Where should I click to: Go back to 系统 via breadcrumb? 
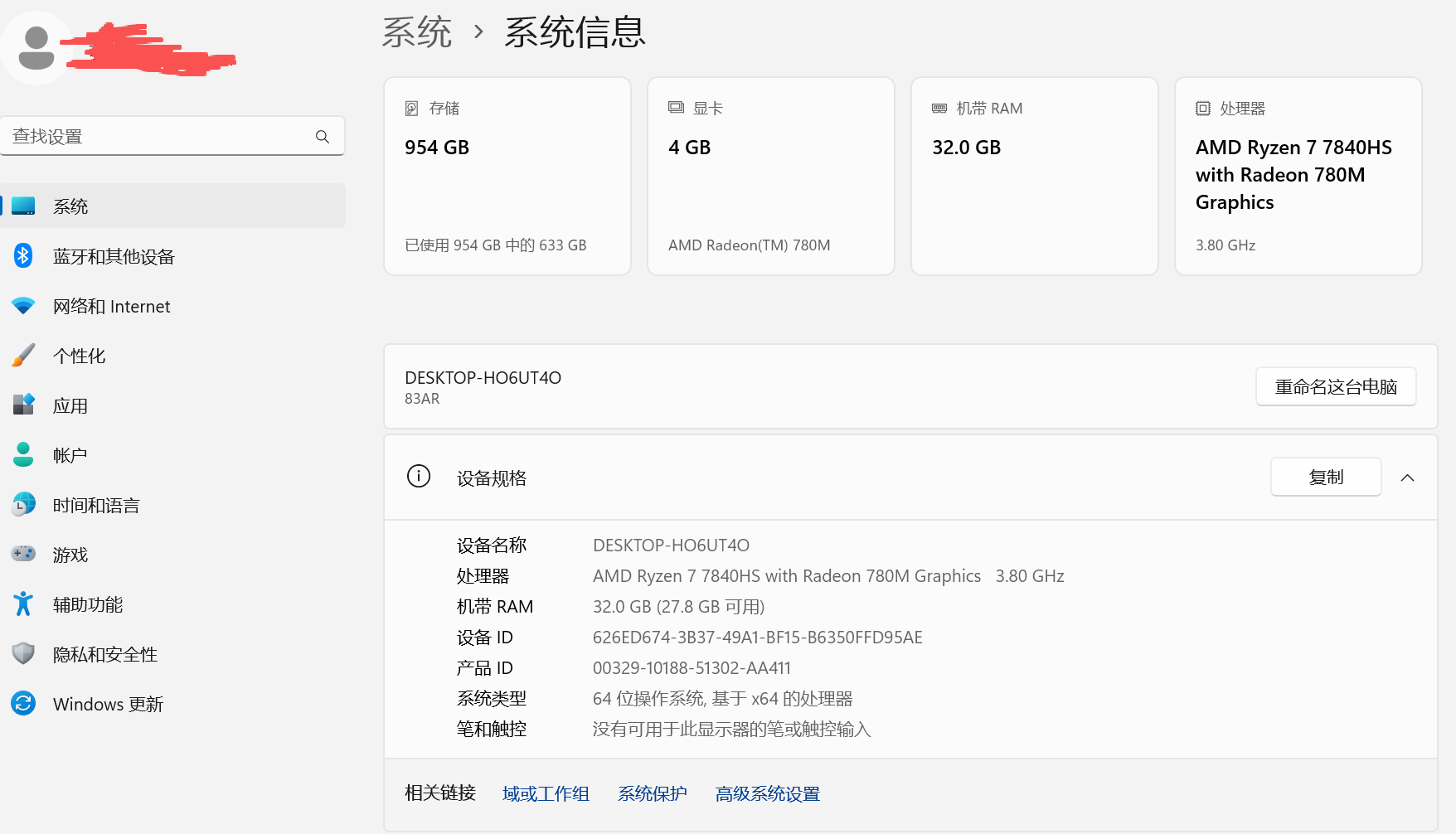(x=417, y=32)
